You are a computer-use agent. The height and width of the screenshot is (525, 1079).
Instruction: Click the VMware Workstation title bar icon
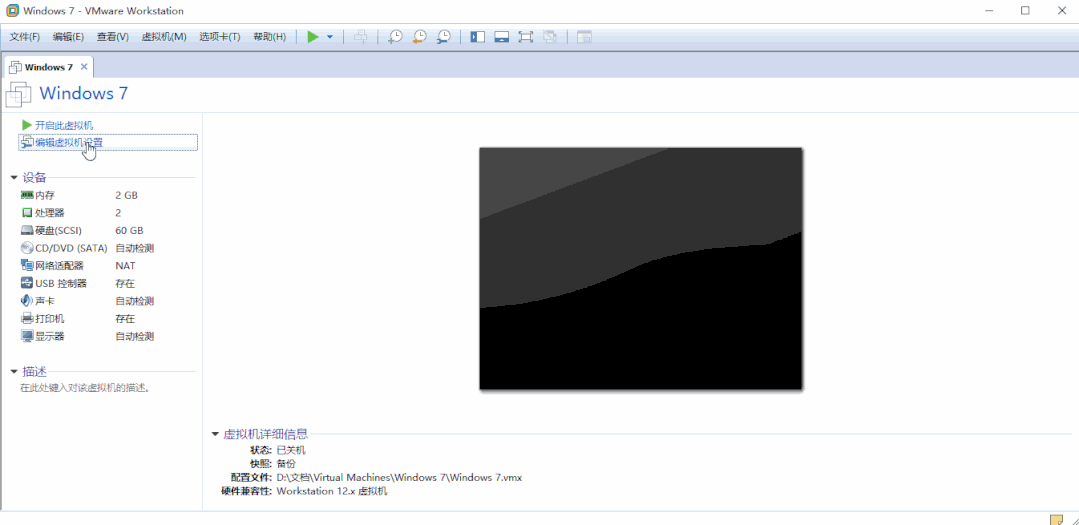coord(12,11)
